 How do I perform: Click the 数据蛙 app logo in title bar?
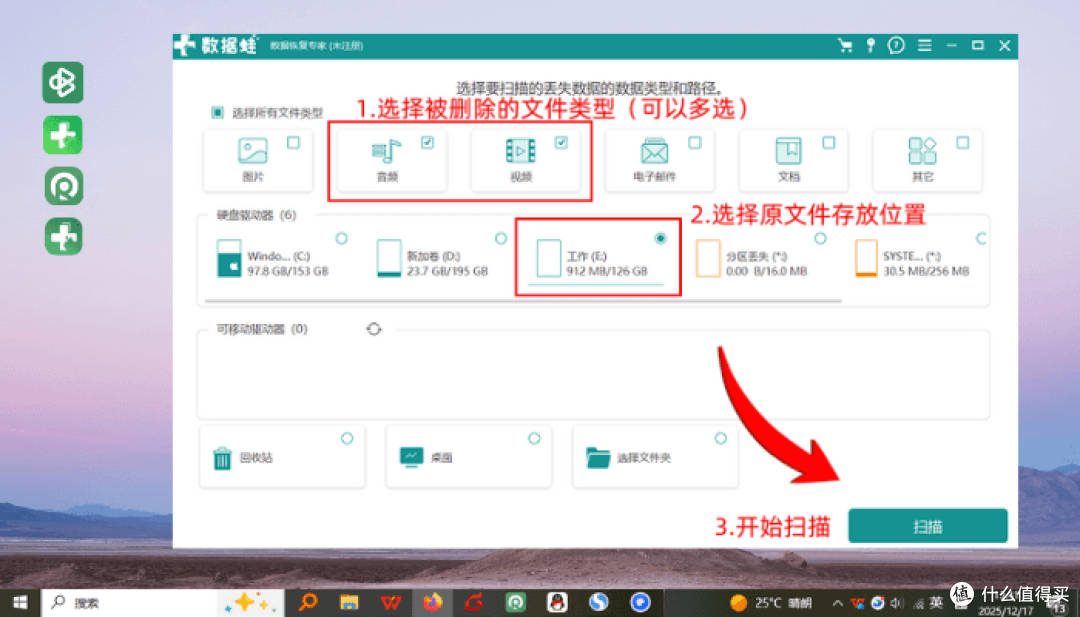point(216,45)
